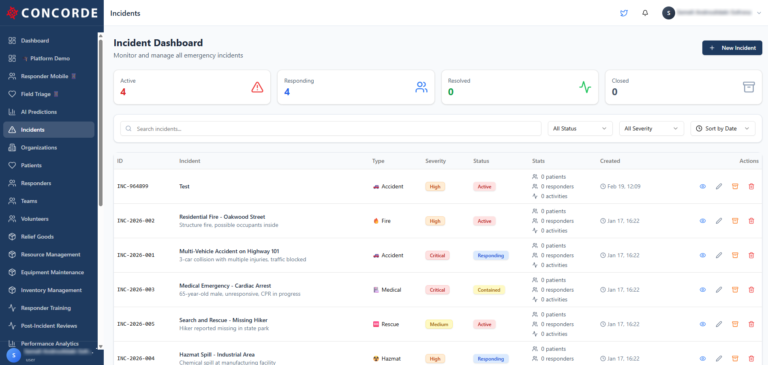Image resolution: width=768 pixels, height=365 pixels.
Task: Archive the Multi-Vehicle Accident incident
Action: (735, 255)
